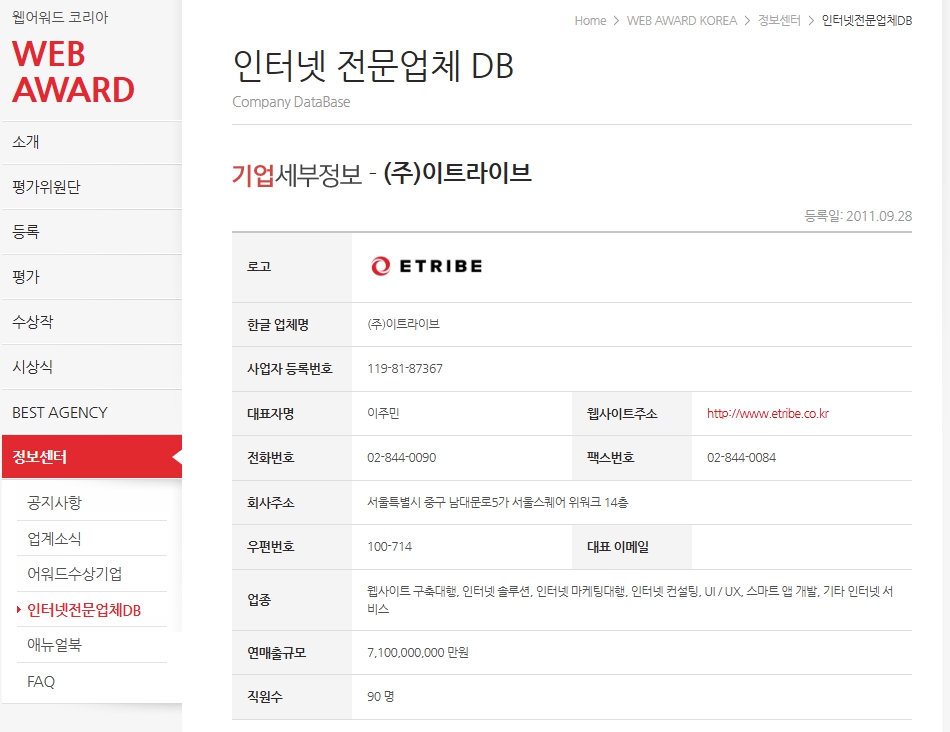The image size is (950, 732).
Task: Open the 시상식 menu
Action: pyautogui.click(x=91, y=367)
